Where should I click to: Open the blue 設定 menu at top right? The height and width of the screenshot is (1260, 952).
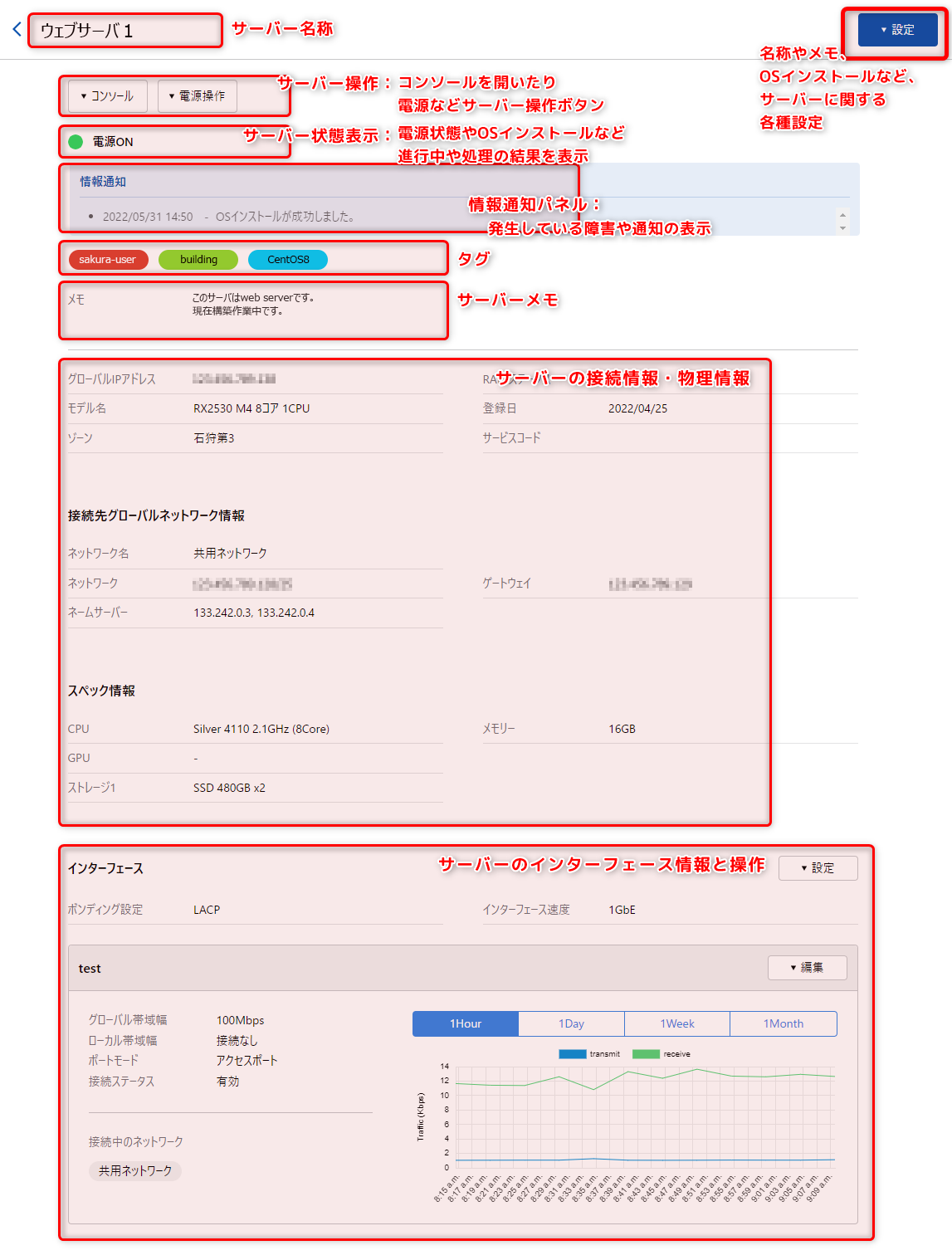tap(897, 30)
